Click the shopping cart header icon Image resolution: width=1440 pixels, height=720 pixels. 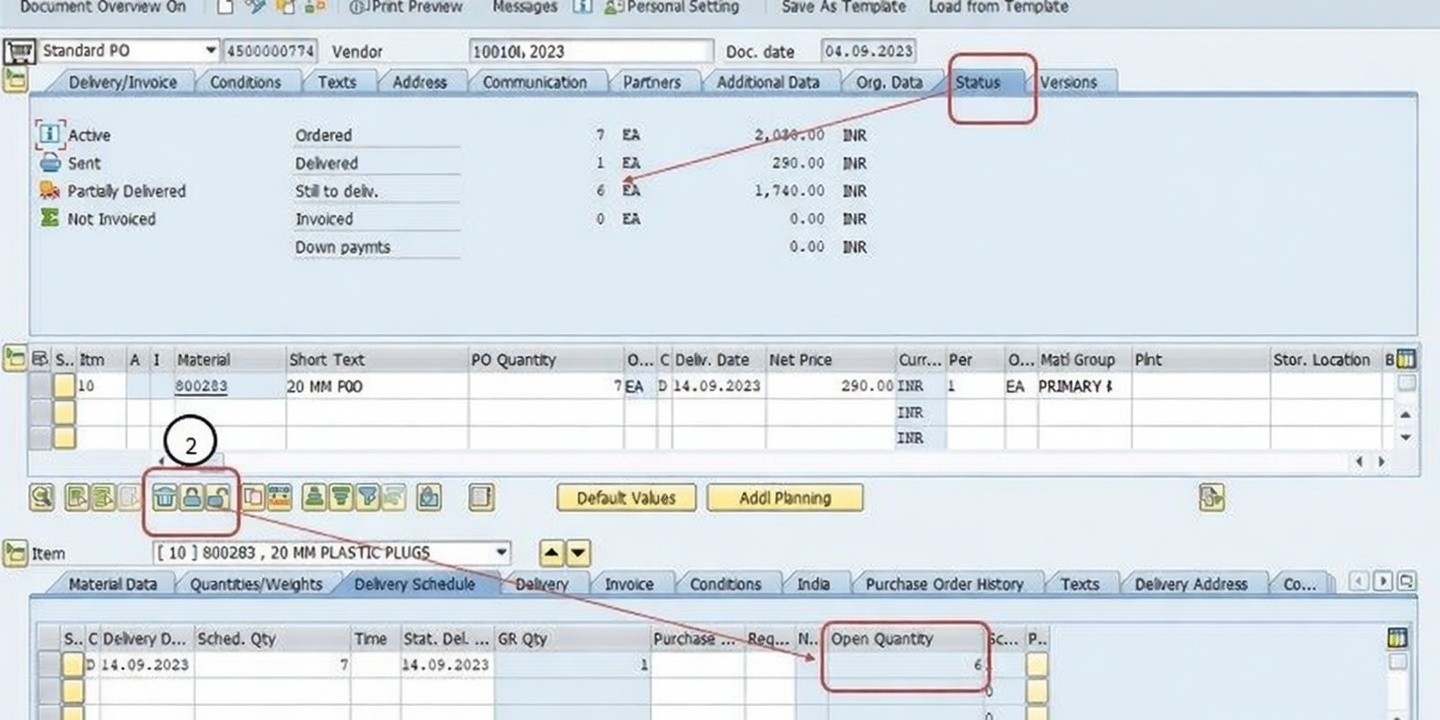point(19,52)
